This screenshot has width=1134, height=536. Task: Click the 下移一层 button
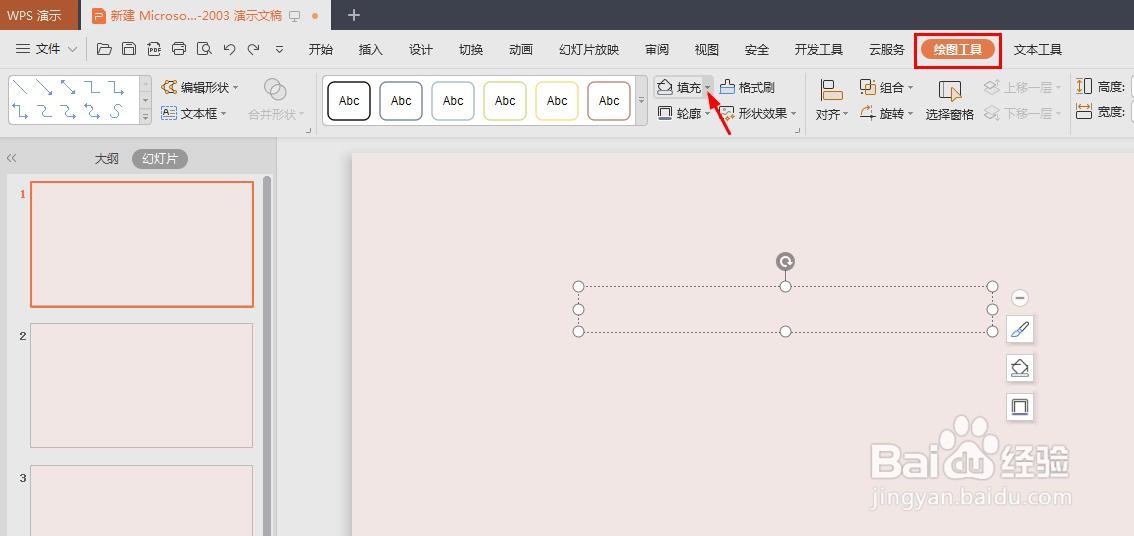(1022, 114)
